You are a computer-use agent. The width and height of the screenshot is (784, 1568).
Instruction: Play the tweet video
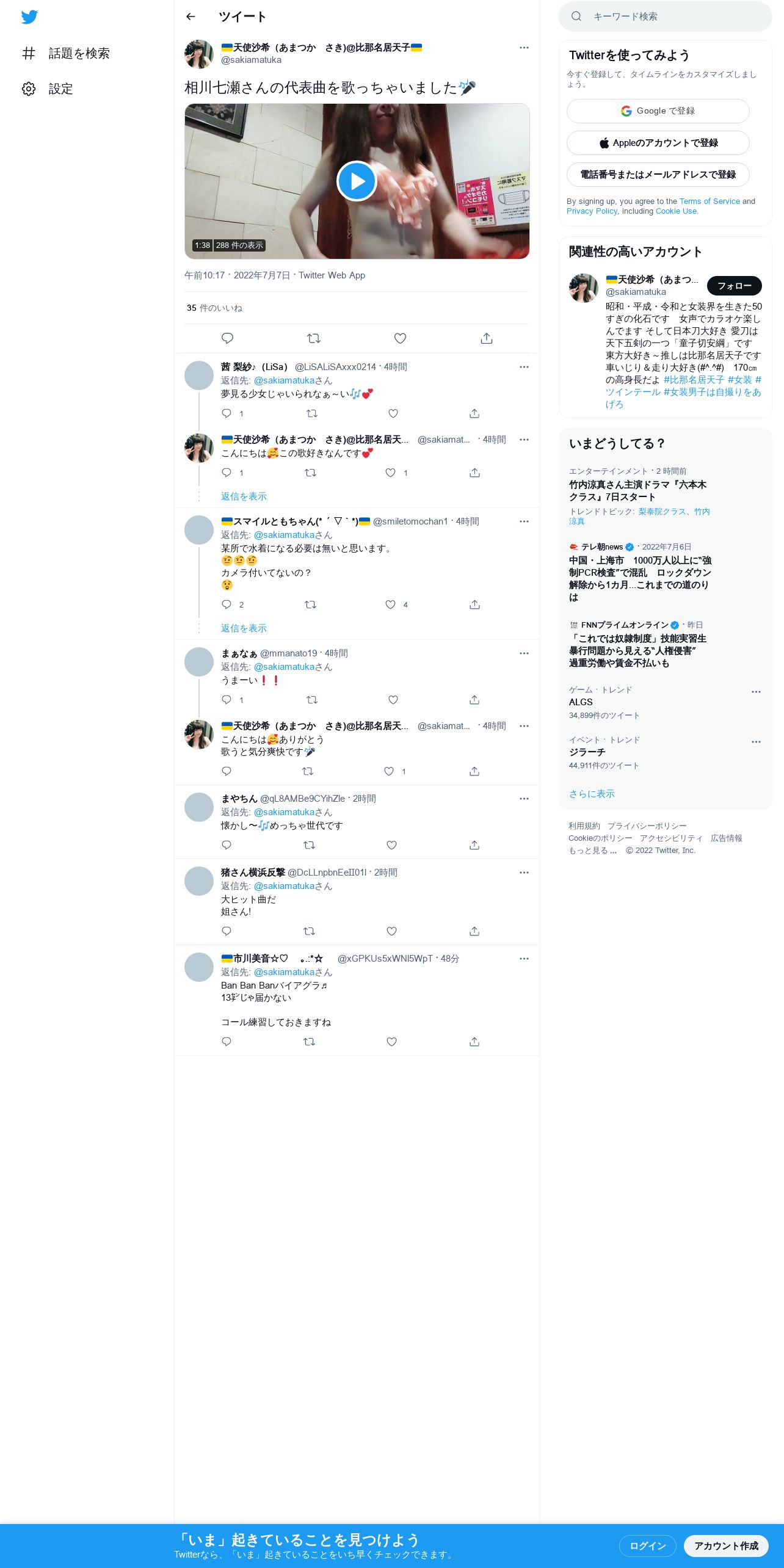(x=357, y=181)
